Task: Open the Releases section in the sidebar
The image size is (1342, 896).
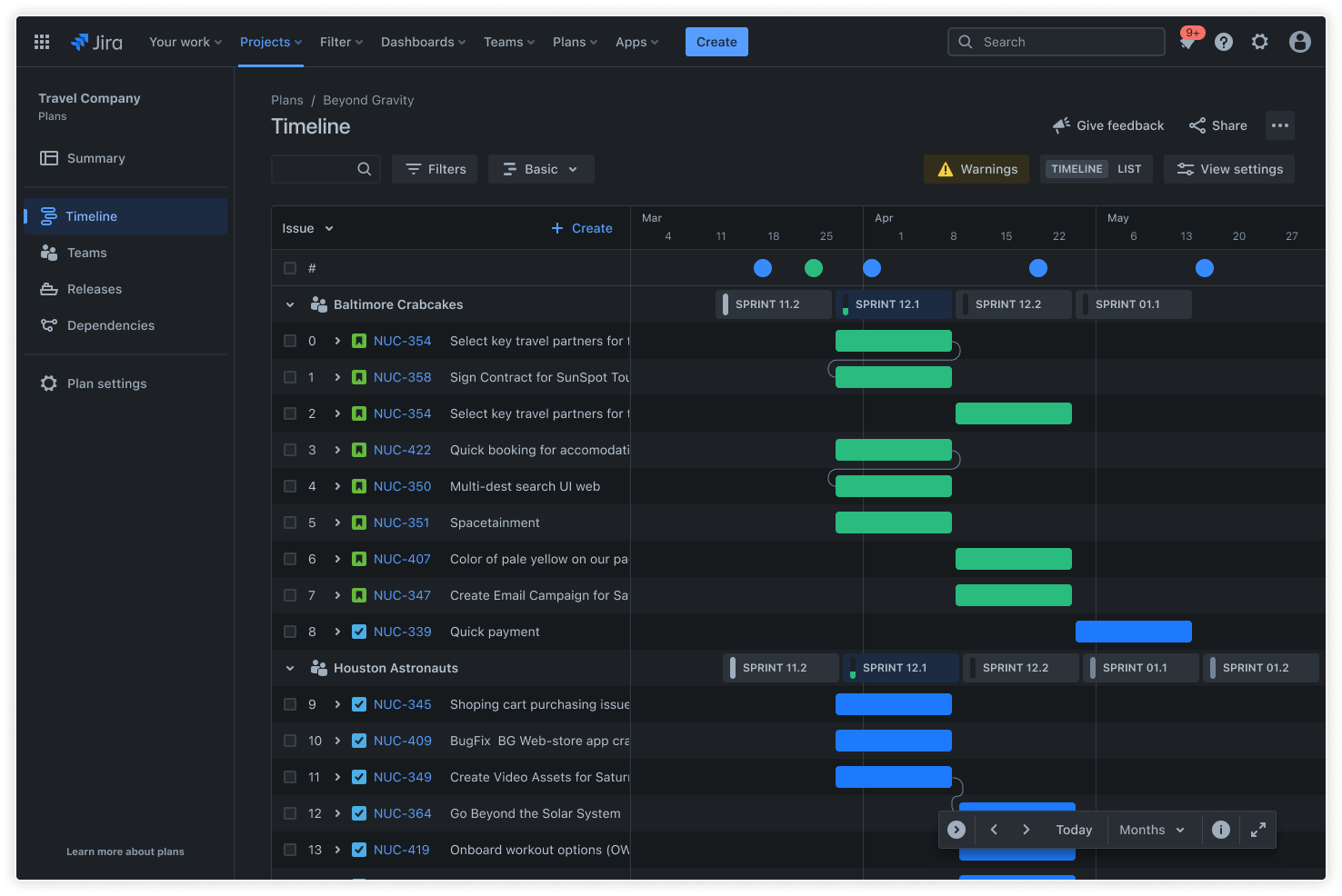Action: [x=94, y=288]
